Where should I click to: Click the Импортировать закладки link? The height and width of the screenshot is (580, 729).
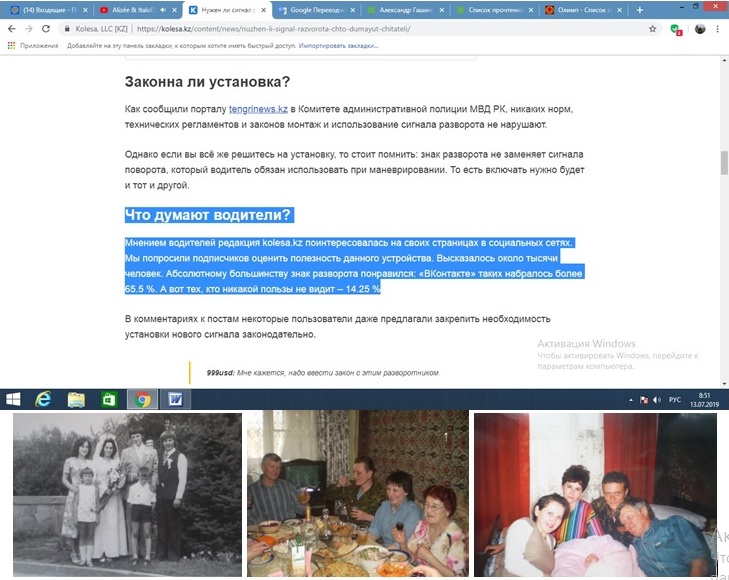(338, 46)
